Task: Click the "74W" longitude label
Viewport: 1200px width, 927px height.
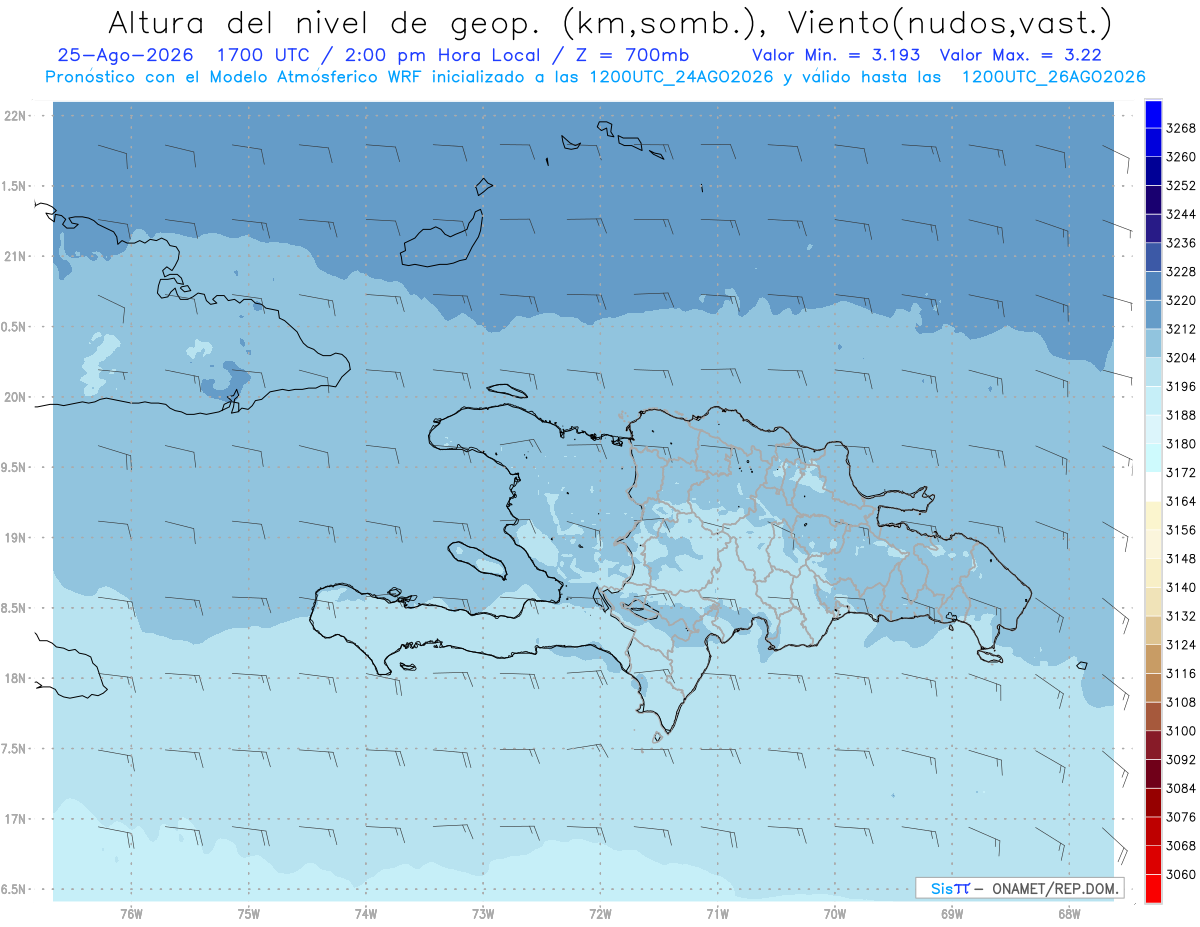Action: click(366, 913)
